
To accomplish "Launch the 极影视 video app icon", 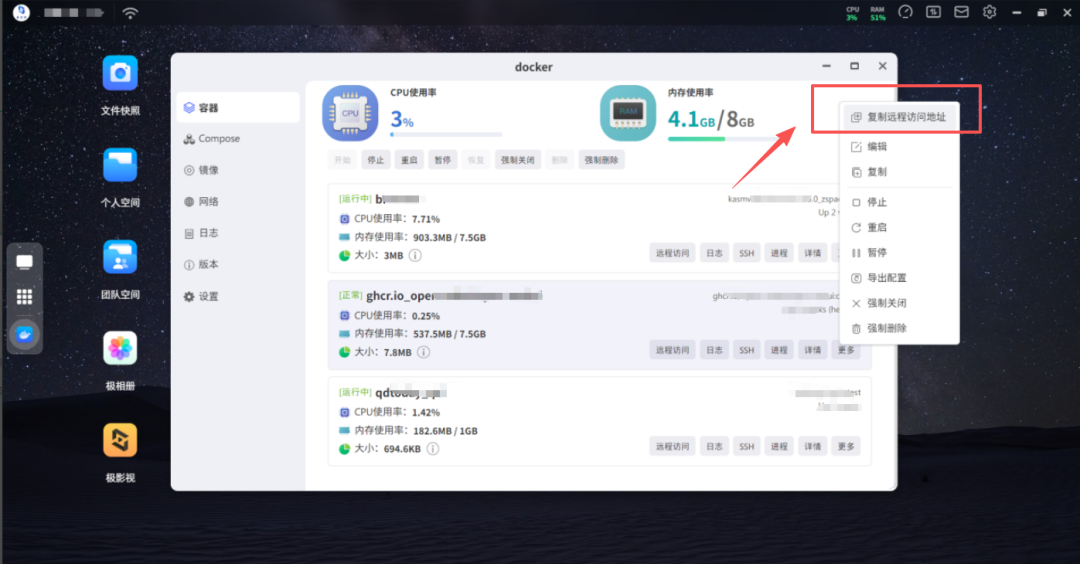I will tap(120, 441).
